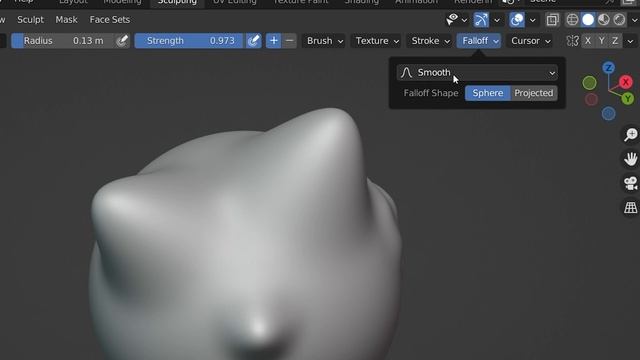Click the green Y axis gizmo handle
The width and height of the screenshot is (640, 360).
[628, 98]
